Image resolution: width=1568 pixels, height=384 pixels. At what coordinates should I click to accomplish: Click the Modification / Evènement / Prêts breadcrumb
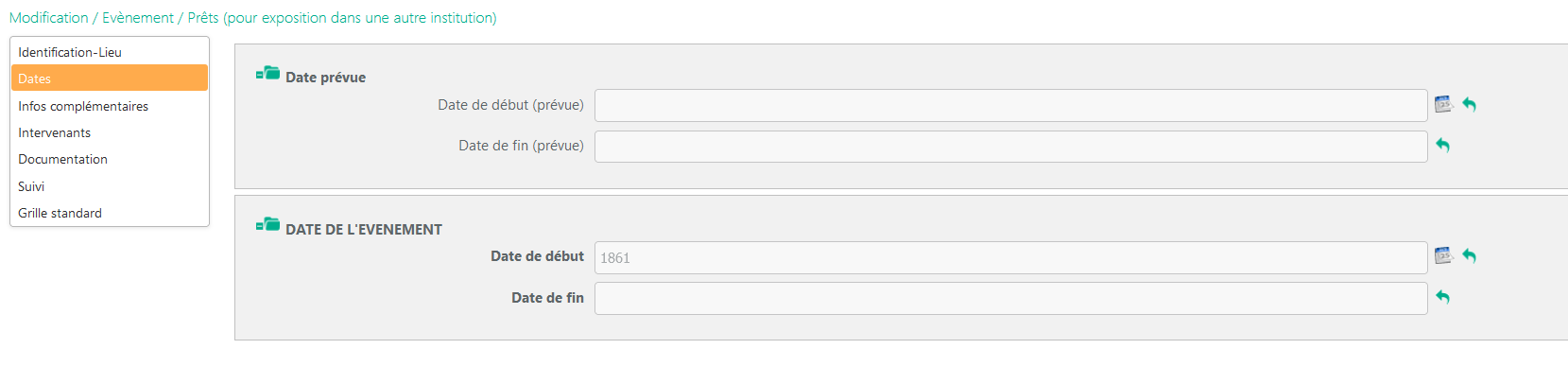coord(252,18)
